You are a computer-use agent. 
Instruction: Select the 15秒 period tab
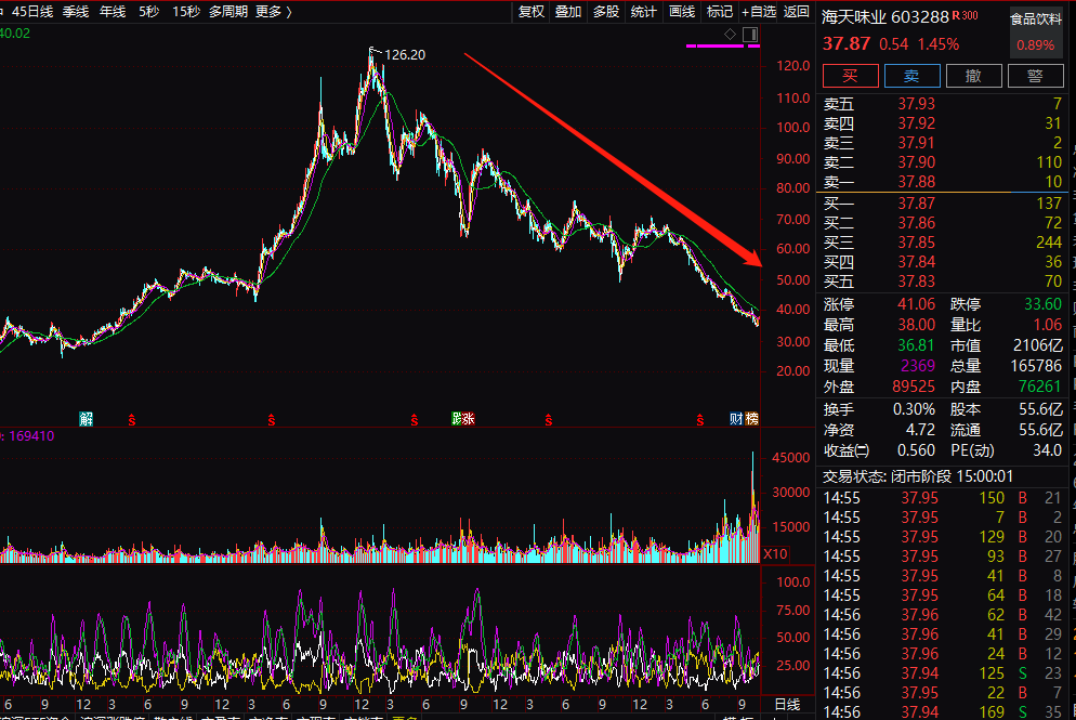click(x=186, y=12)
